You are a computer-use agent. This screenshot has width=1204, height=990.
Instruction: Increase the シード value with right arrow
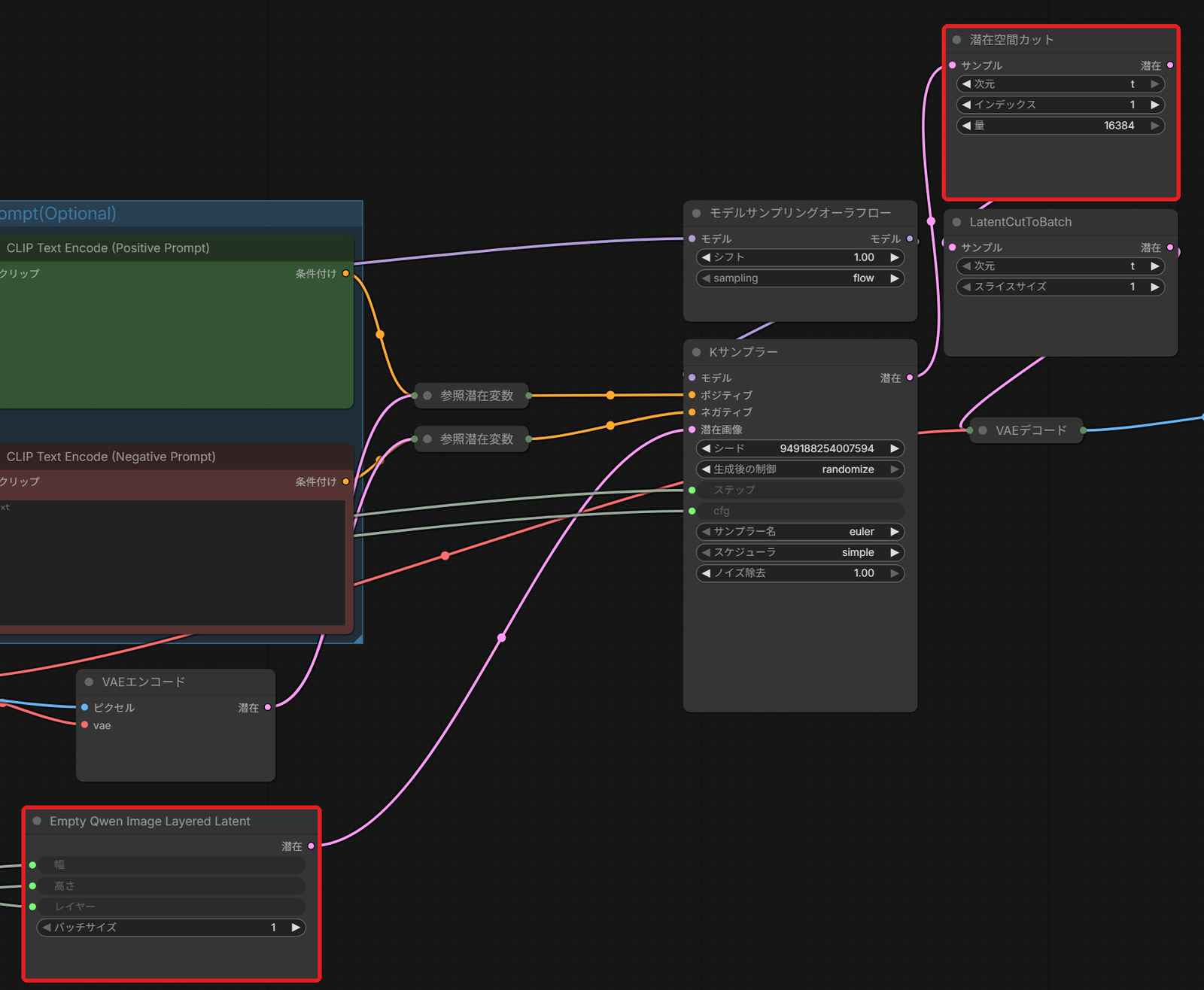[894, 448]
